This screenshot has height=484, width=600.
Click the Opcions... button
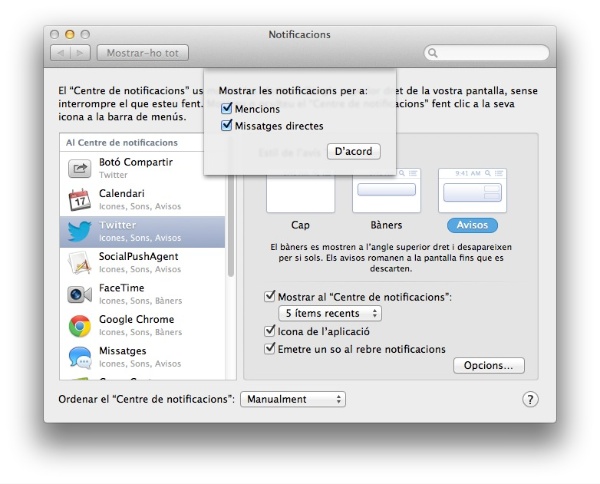pos(489,365)
